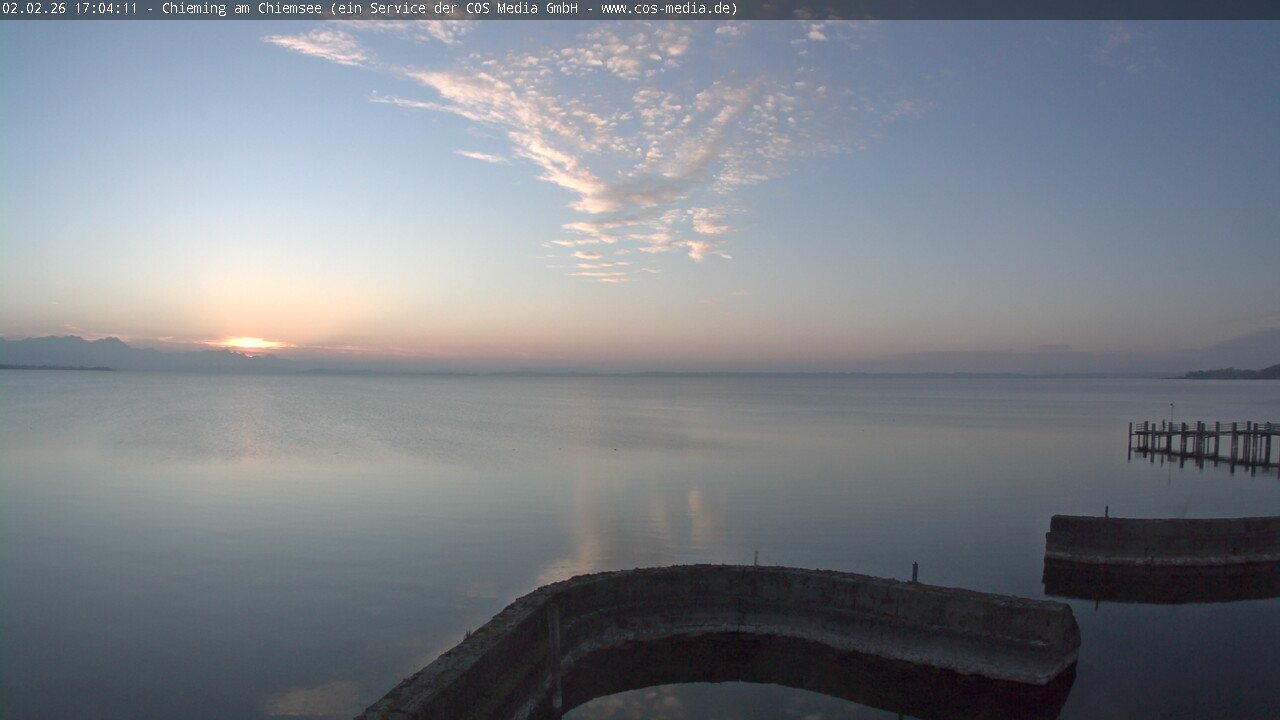The image size is (1280, 720).
Task: Click the straight concrete wall at right
Action: (1162, 540)
